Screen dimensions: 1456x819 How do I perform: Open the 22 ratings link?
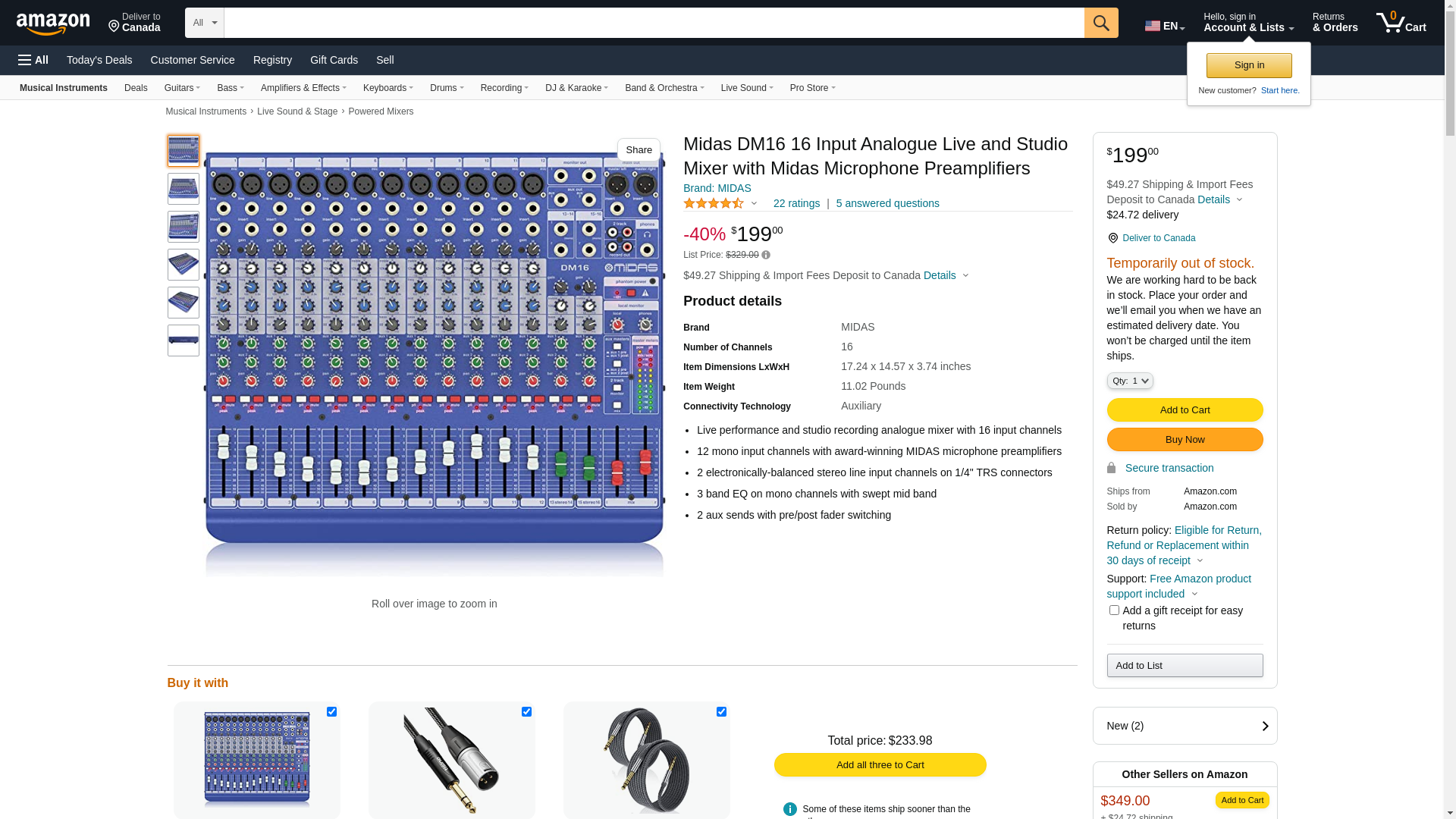[x=796, y=203]
